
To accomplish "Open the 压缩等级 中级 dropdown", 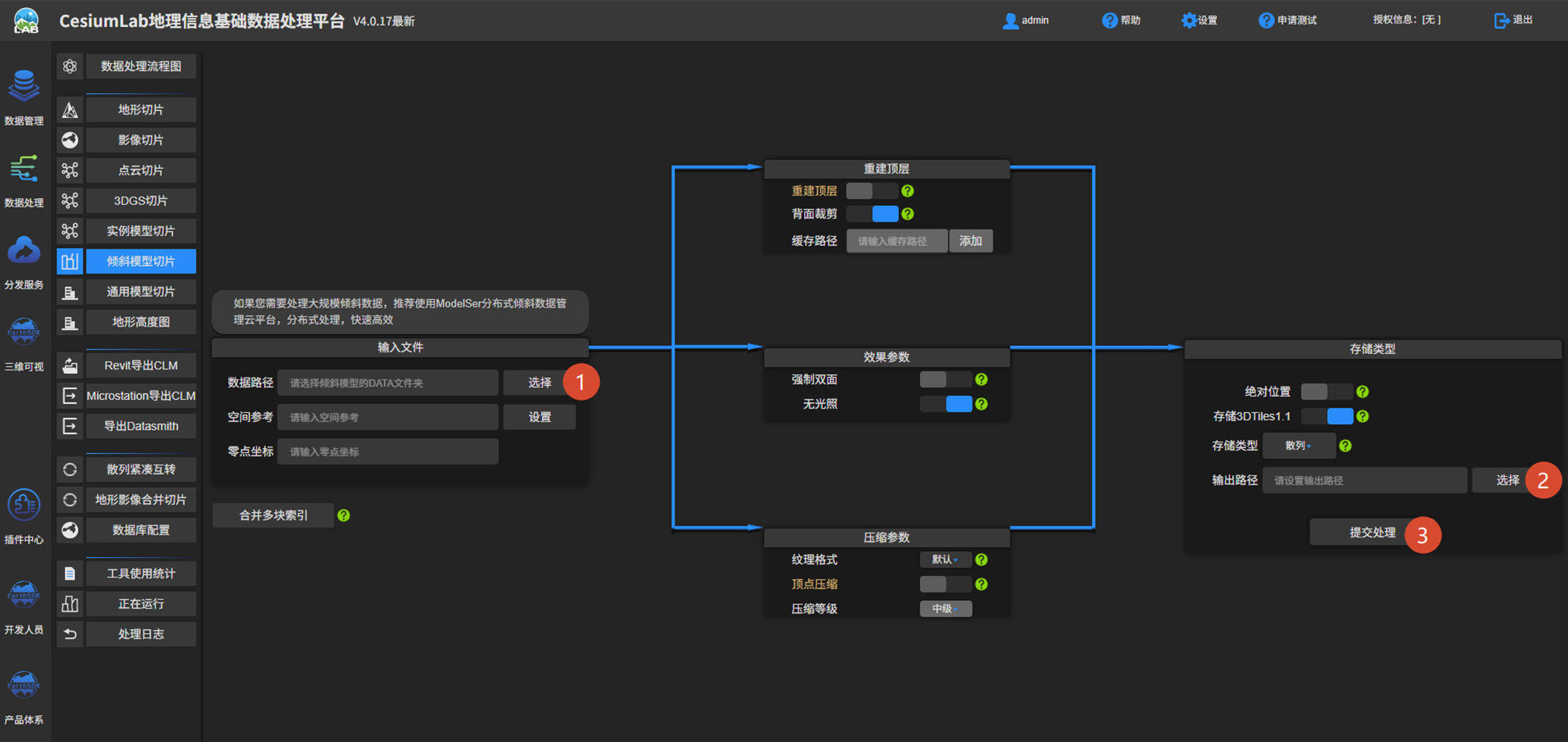I will (945, 608).
